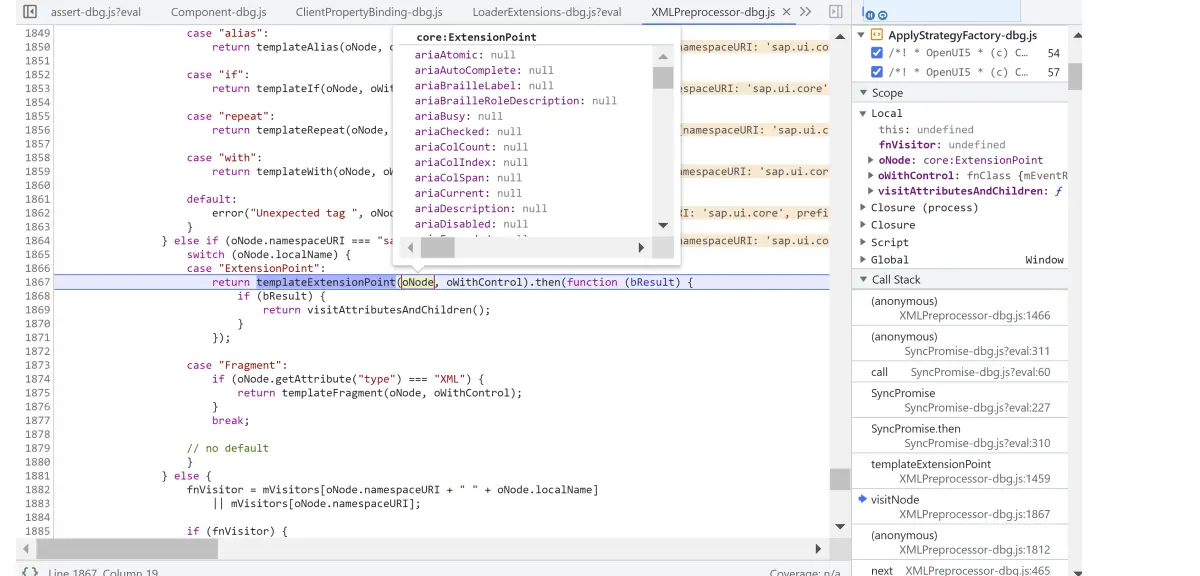Toggle the file navigator sidebar icon
The height and width of the screenshot is (576, 1200).
pyautogui.click(x=30, y=12)
